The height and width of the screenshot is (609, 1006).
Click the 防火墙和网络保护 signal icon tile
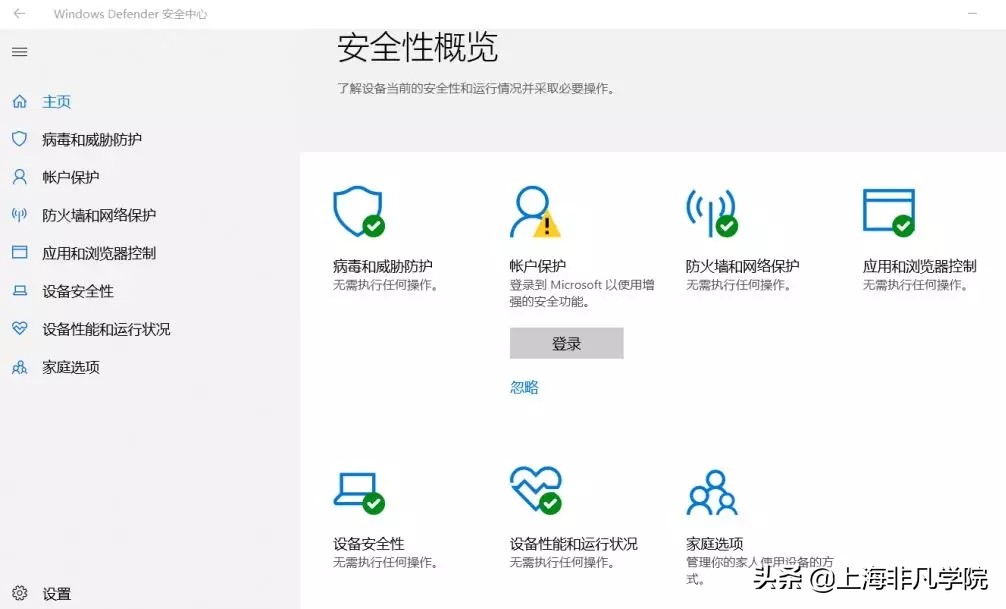click(712, 211)
